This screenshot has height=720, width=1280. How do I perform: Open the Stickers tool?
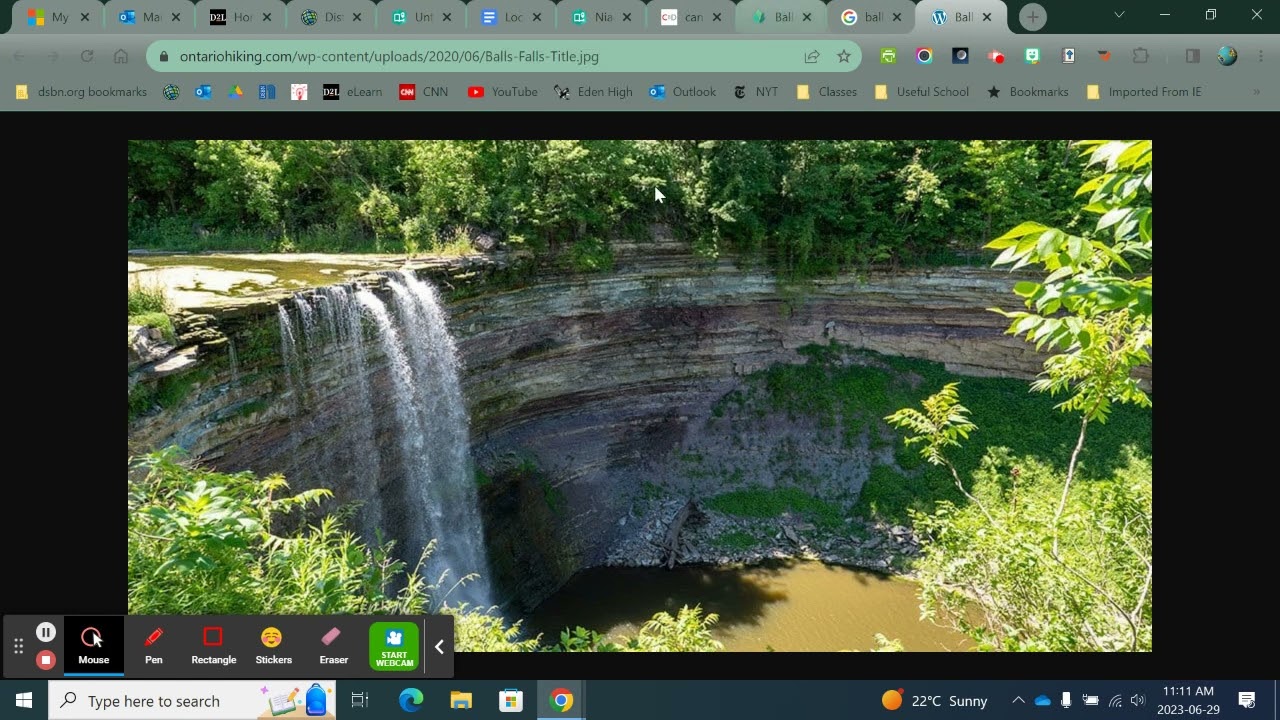[x=273, y=645]
